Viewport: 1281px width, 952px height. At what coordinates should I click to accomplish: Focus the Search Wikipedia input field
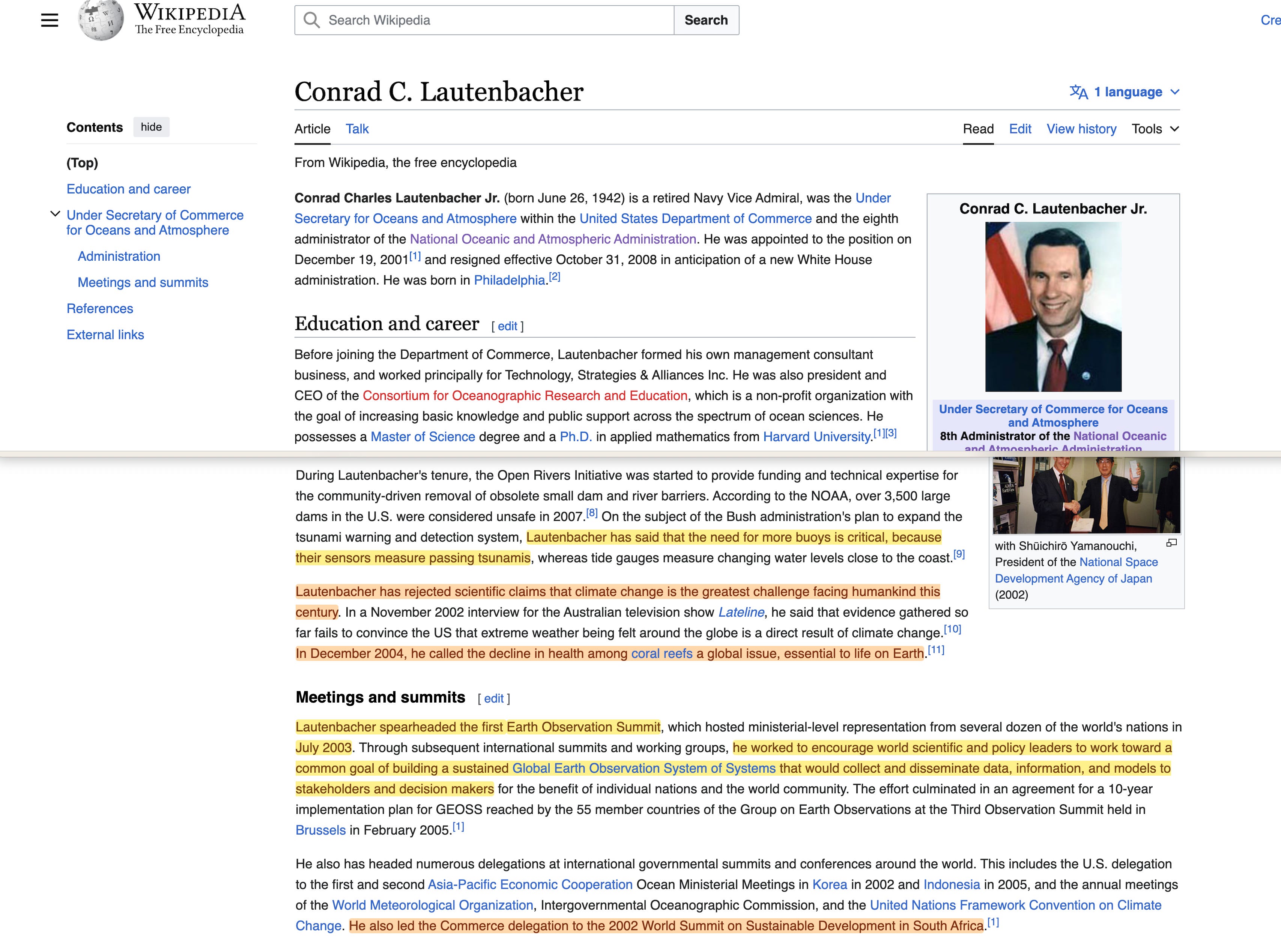point(484,20)
